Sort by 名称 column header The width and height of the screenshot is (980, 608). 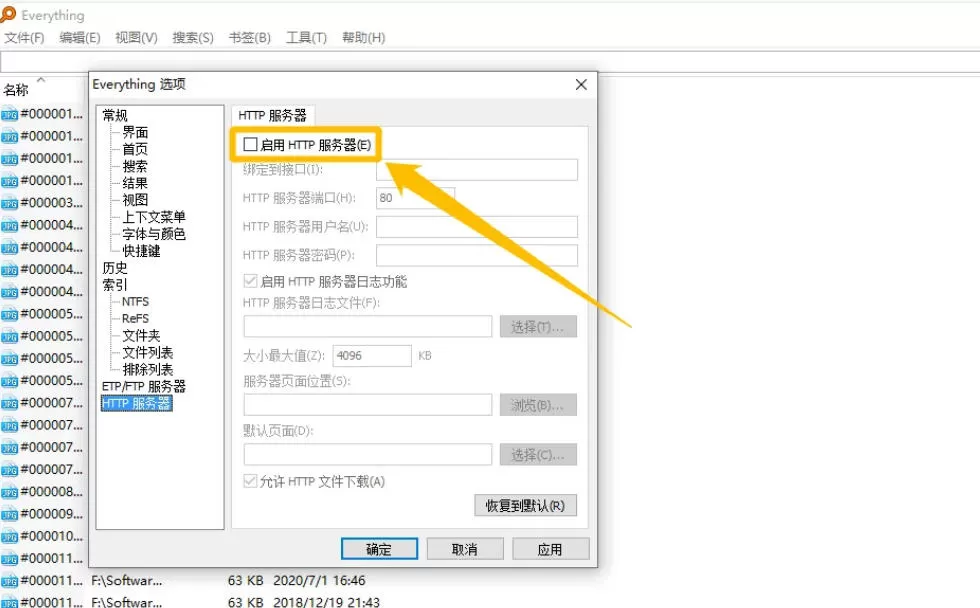[16, 90]
